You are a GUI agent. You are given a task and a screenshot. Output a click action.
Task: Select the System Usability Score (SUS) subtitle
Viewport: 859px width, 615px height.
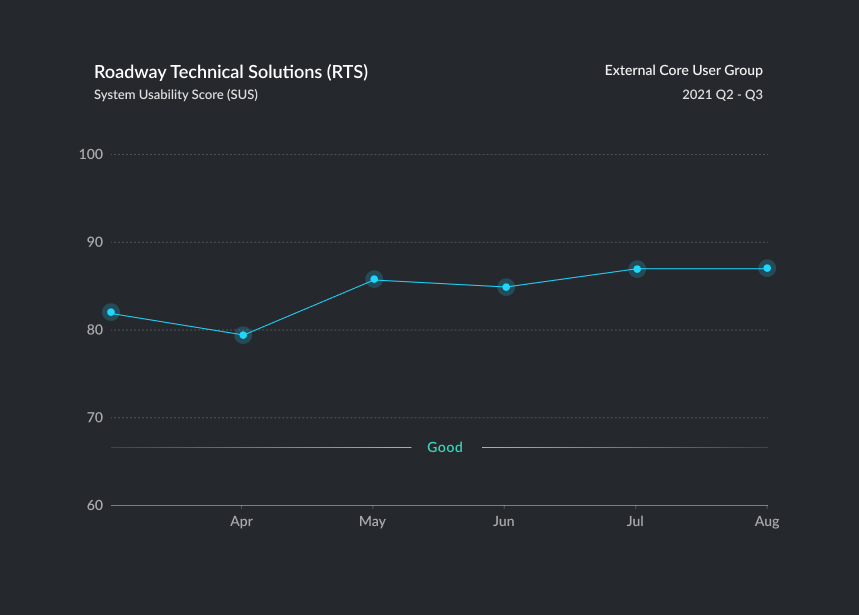176,95
